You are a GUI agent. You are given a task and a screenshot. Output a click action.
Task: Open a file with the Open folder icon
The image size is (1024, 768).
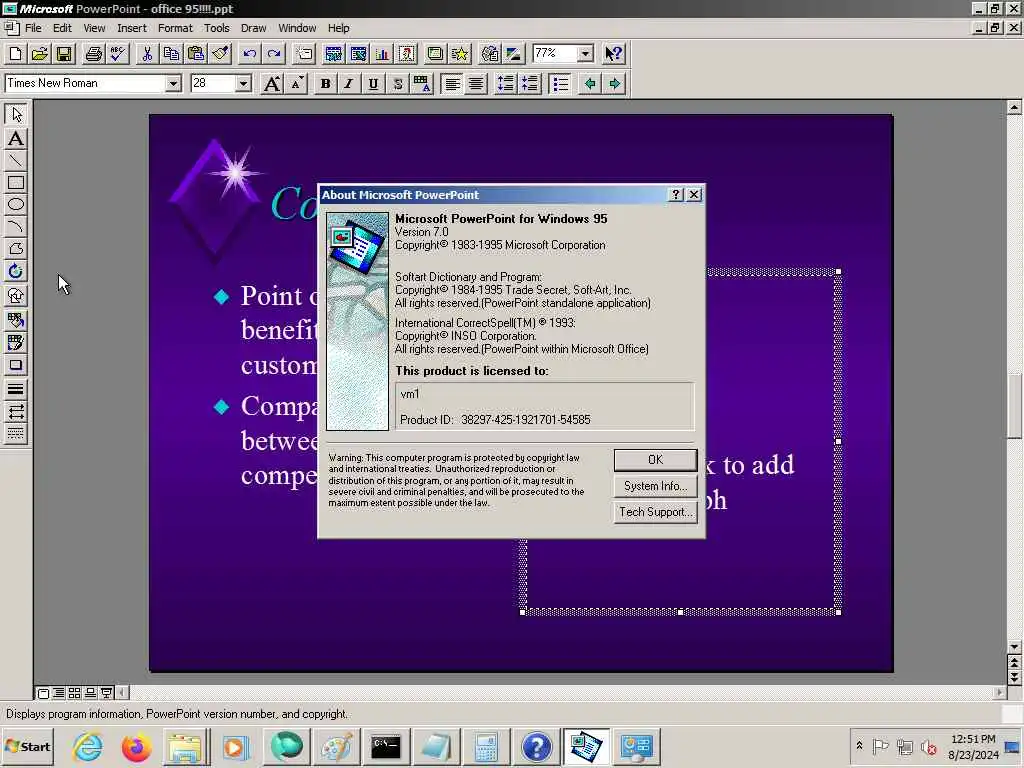(x=40, y=54)
